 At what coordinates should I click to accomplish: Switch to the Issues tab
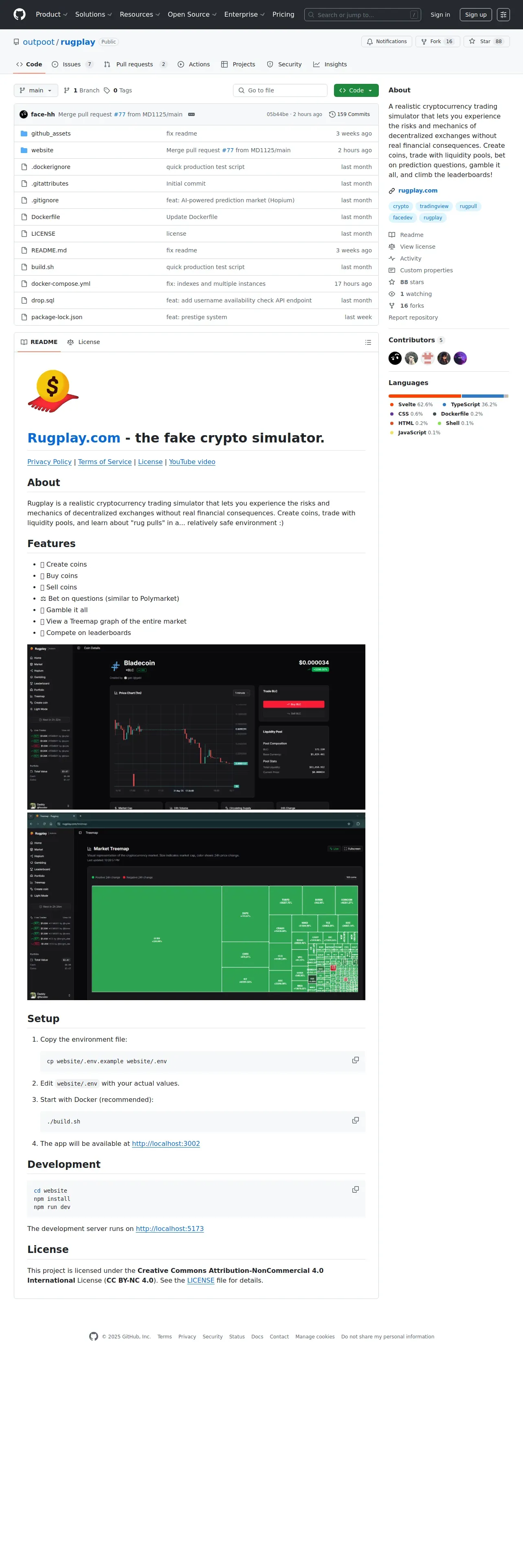coord(73,65)
